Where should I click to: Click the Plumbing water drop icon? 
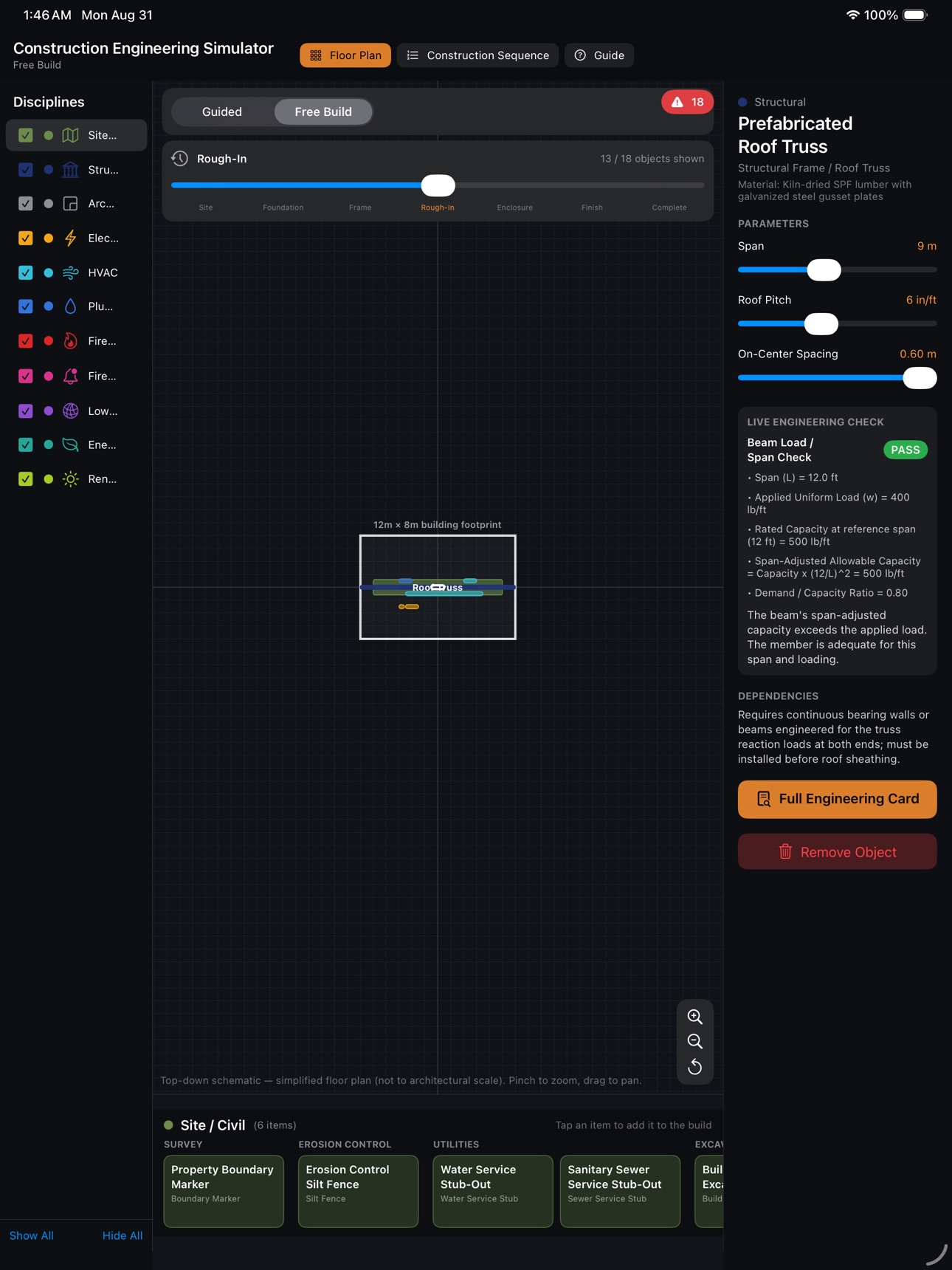coord(70,306)
